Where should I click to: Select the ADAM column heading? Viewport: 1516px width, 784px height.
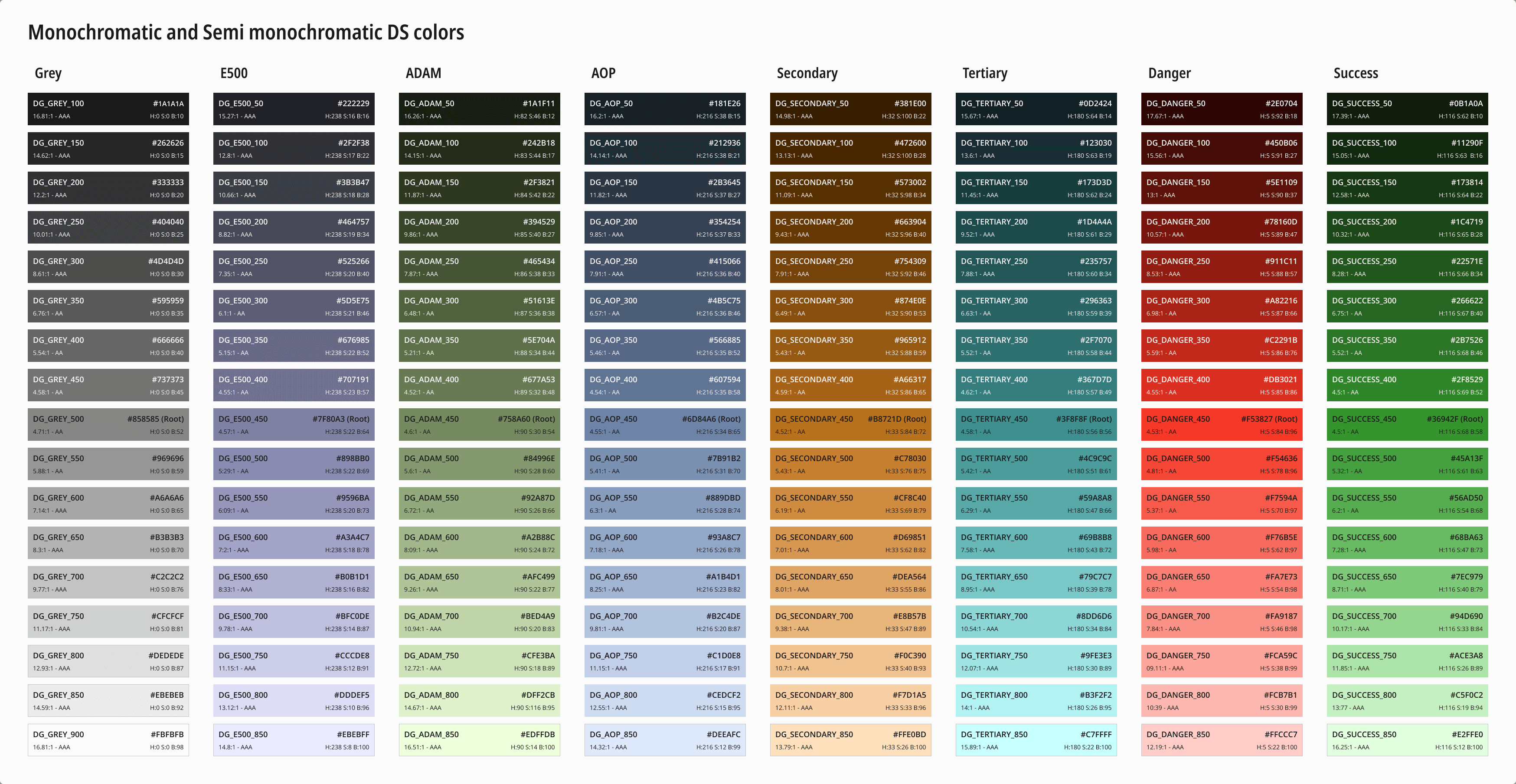(x=423, y=74)
